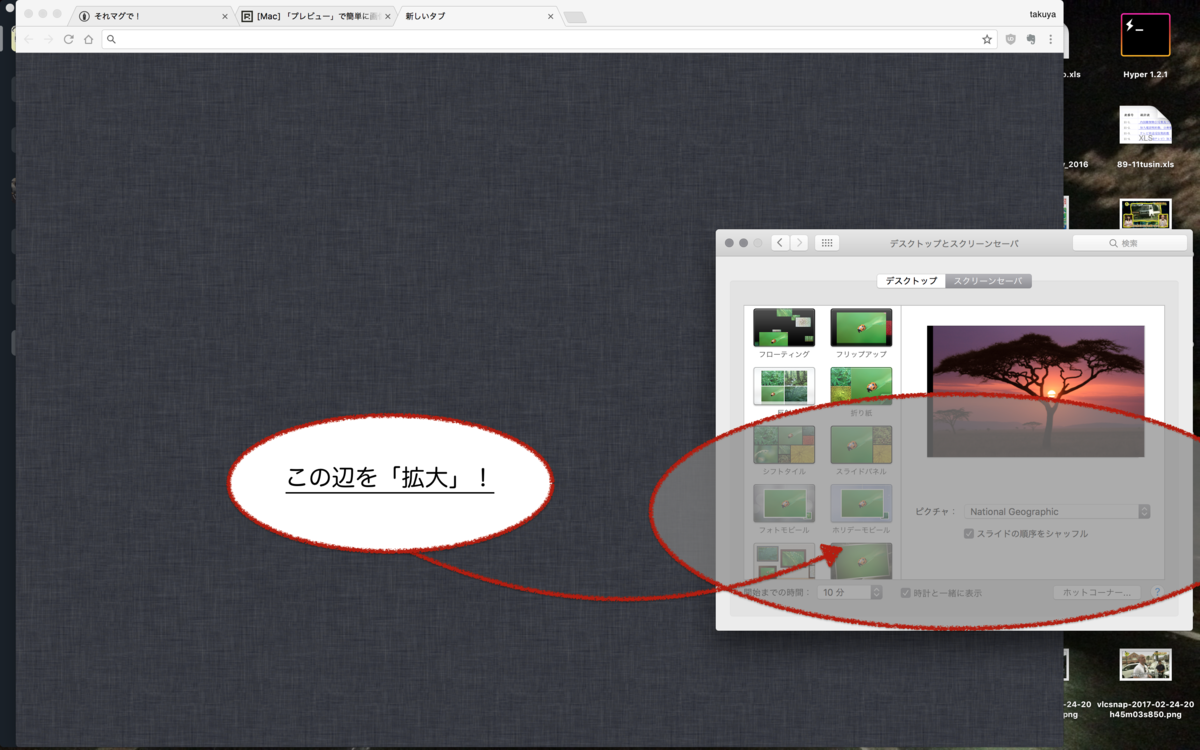
Task: Close the 新しいタブ tab
Action: (x=550, y=16)
